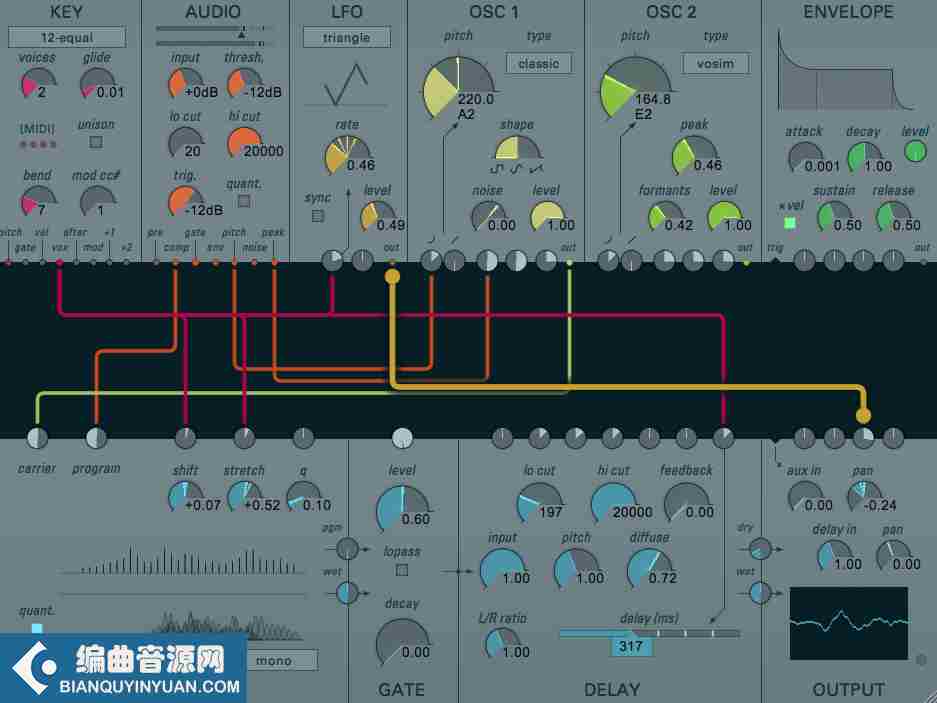Click the carrier input dial
This screenshot has width=937, height=703.
[37, 438]
